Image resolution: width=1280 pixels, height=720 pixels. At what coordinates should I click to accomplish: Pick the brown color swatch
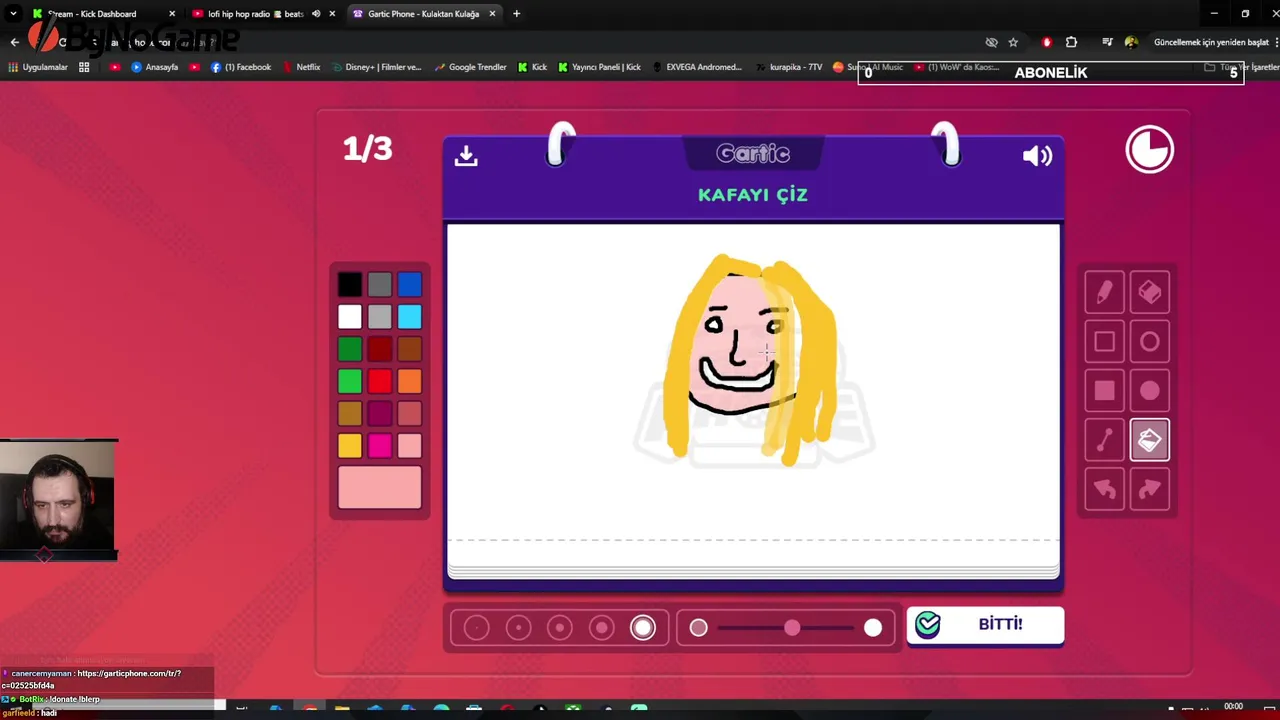[409, 349]
